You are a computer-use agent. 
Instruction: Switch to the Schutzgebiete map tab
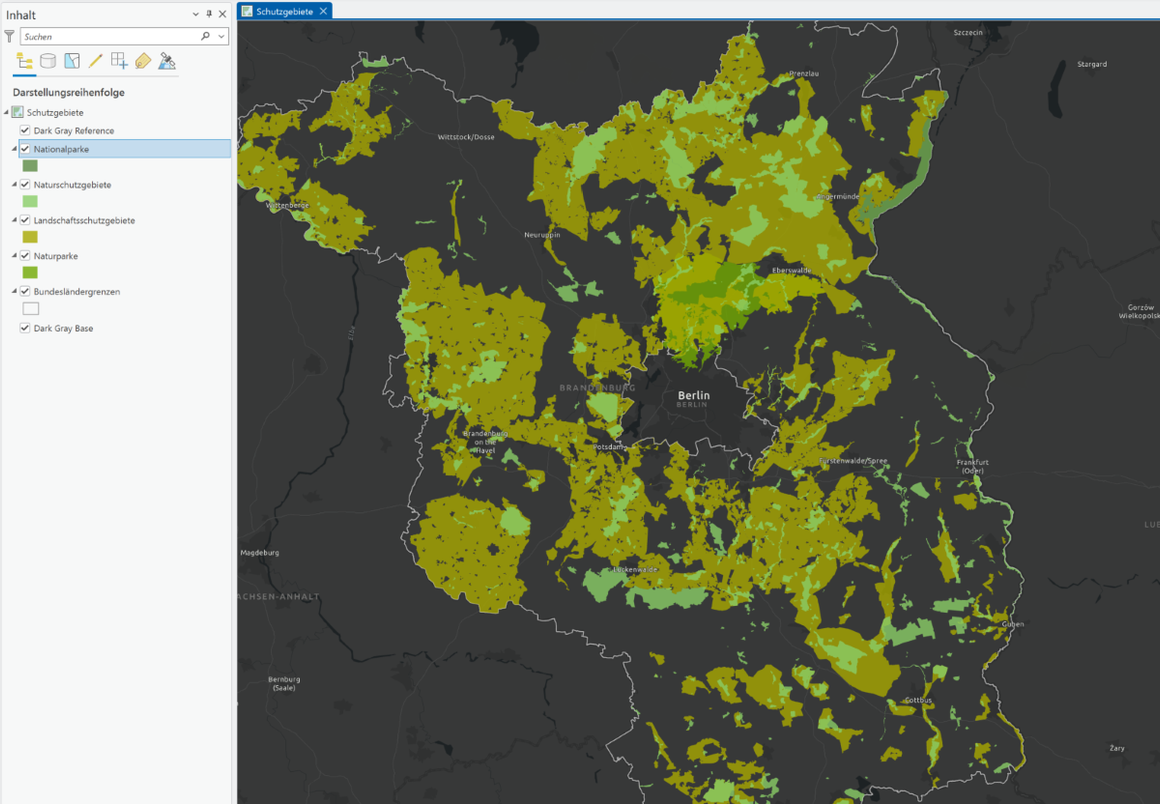click(x=285, y=11)
